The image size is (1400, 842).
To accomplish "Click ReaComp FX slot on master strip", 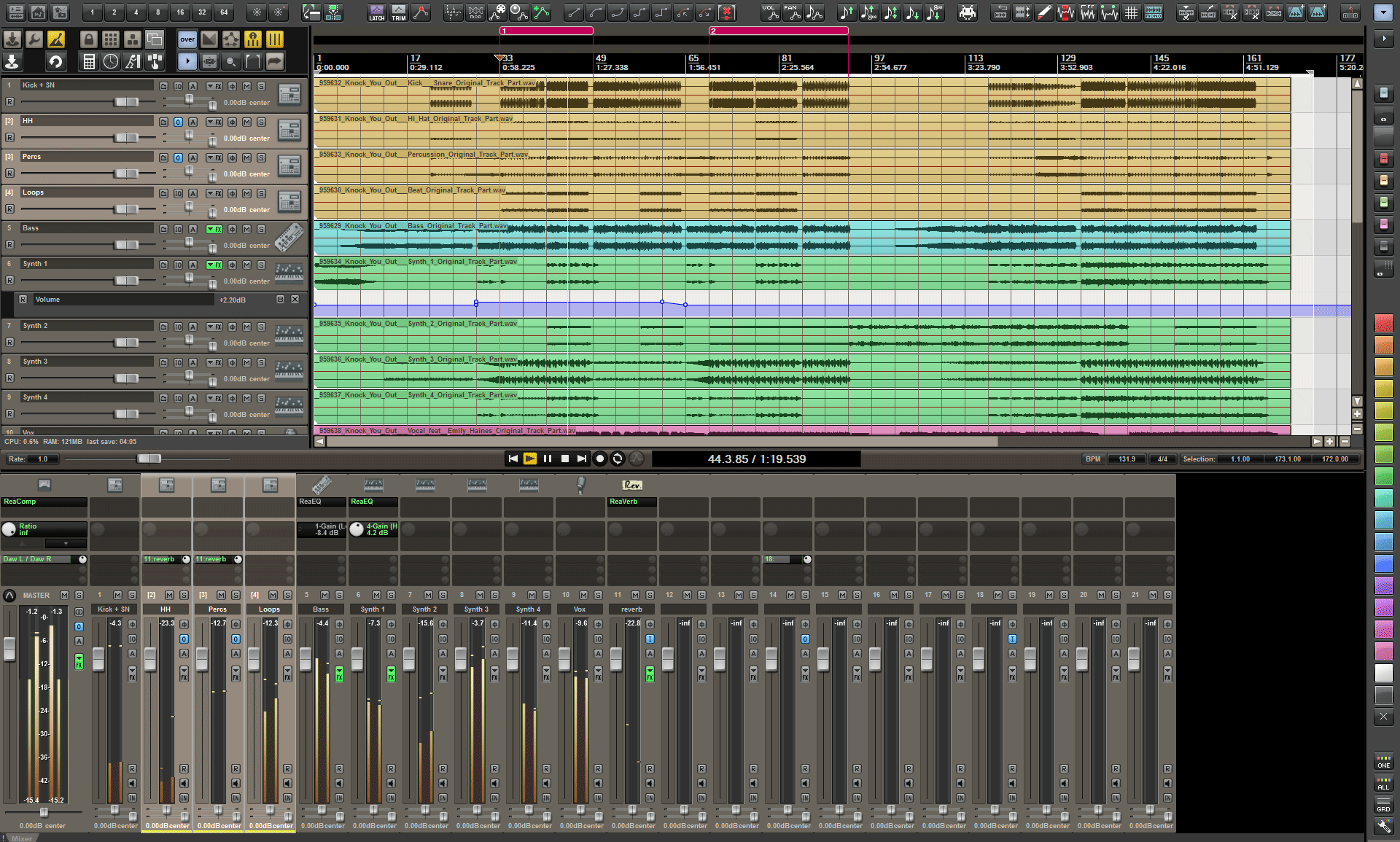I will click(x=44, y=502).
